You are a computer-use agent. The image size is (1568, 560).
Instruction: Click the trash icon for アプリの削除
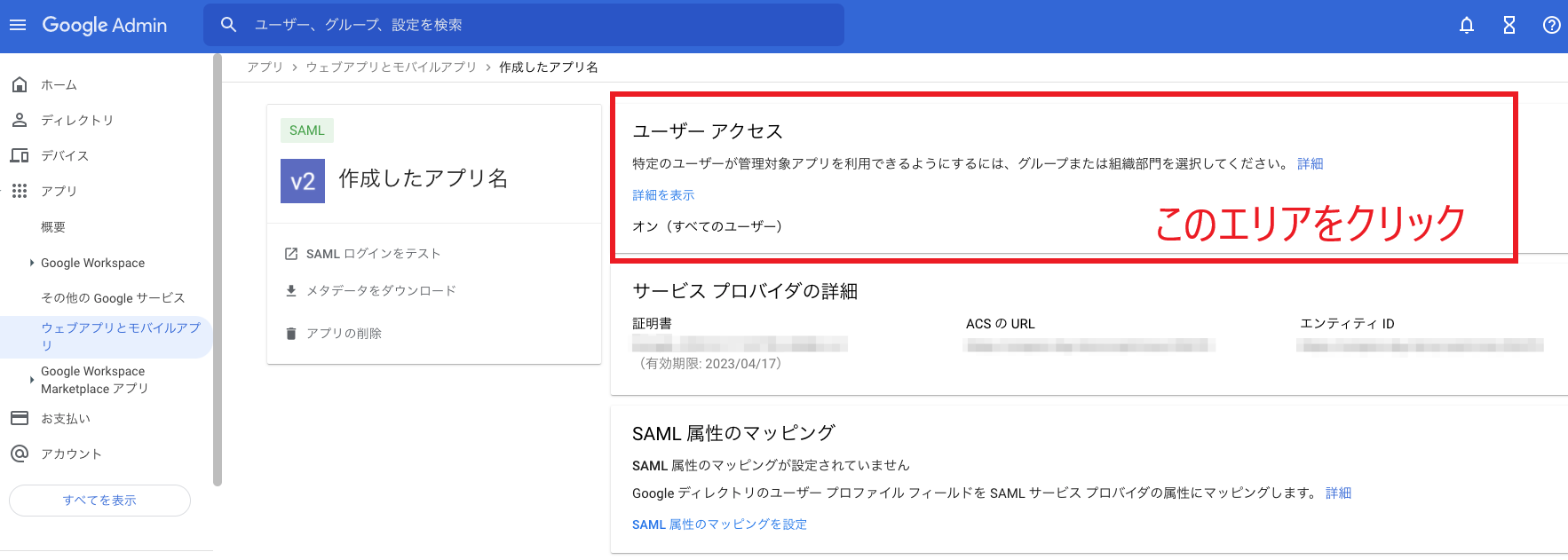click(290, 334)
